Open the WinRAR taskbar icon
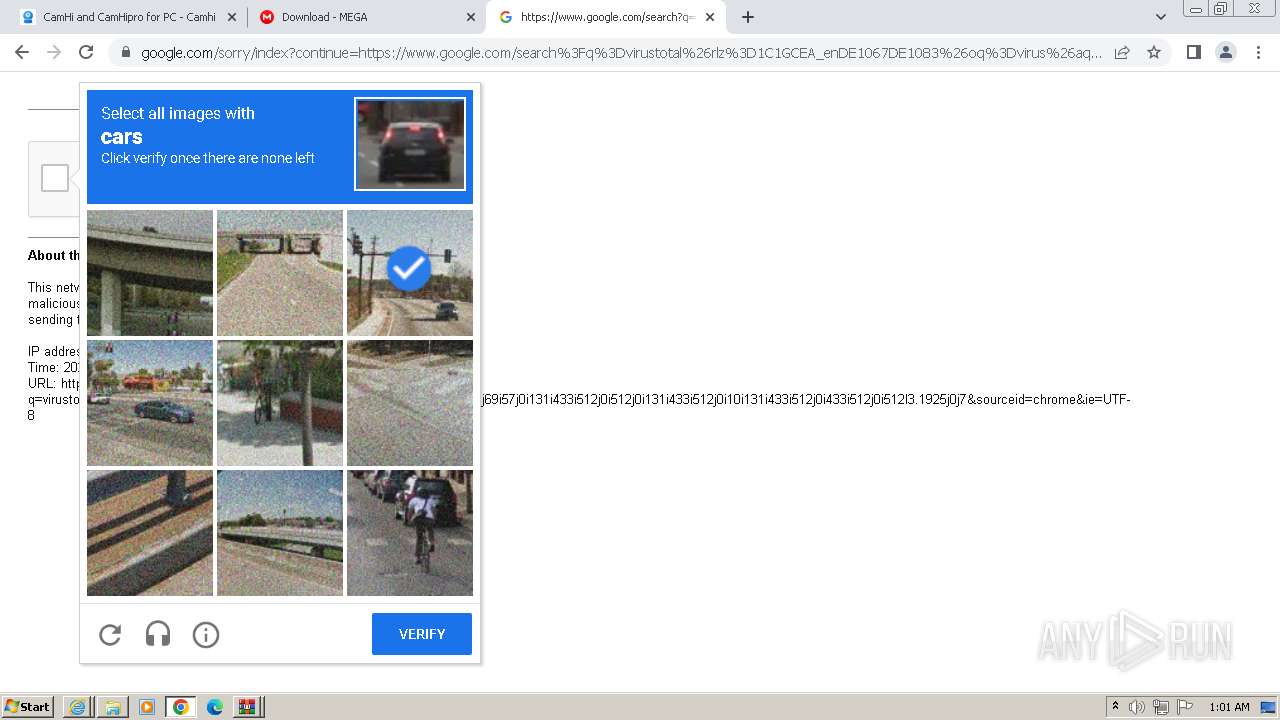 point(247,707)
